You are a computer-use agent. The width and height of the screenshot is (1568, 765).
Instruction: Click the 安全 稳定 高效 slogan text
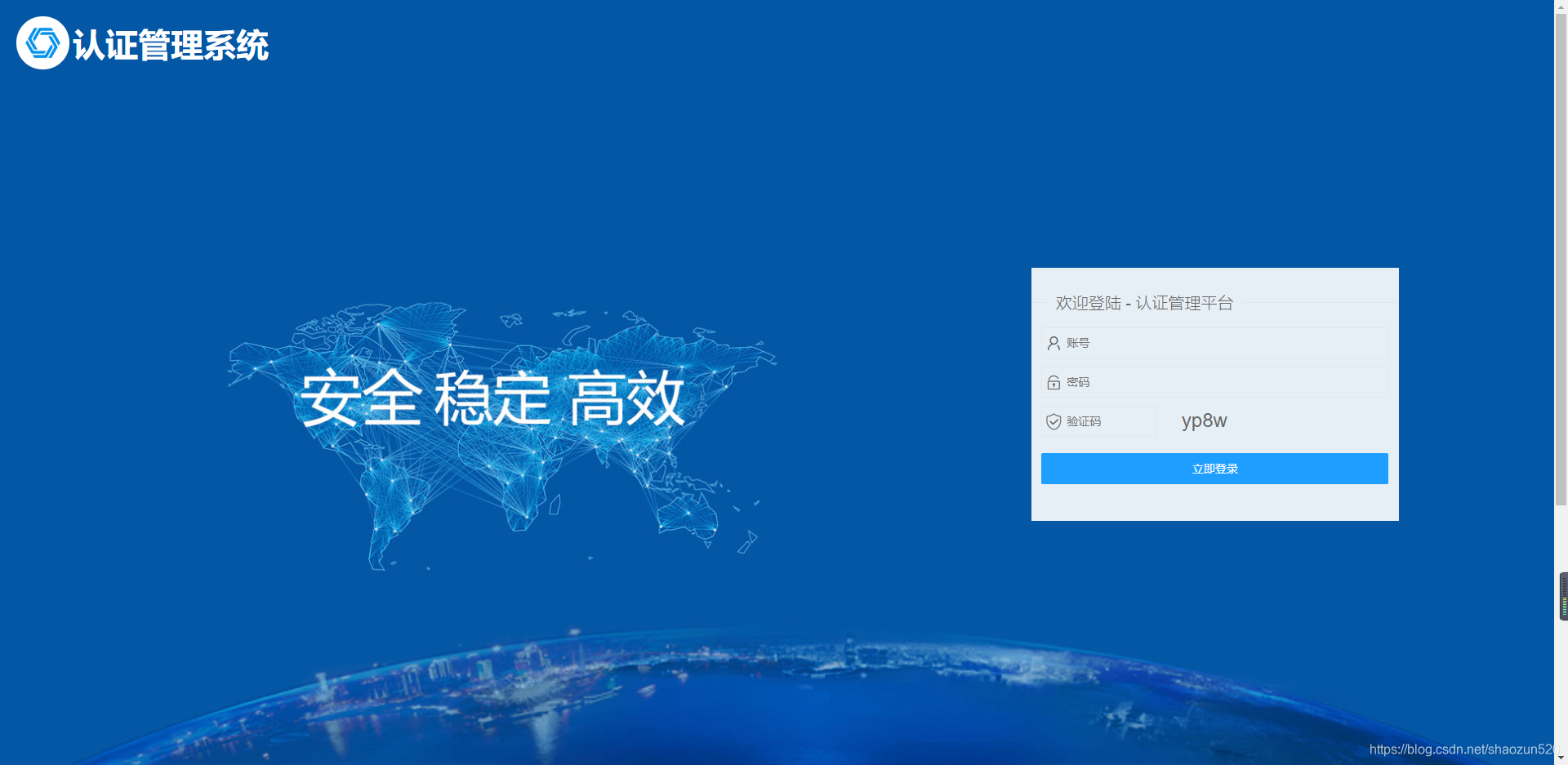point(492,398)
